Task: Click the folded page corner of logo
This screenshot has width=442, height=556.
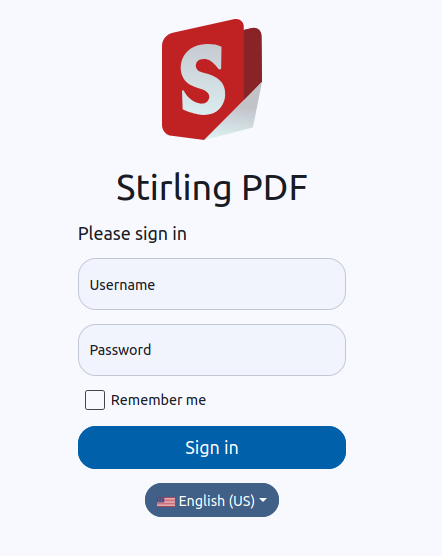Action: pyautogui.click(x=235, y=113)
